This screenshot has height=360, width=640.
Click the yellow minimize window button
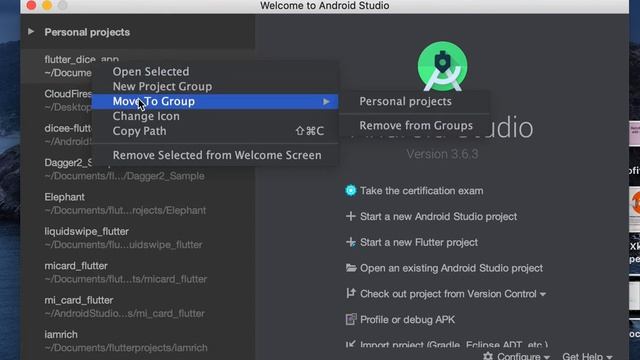[47, 5]
